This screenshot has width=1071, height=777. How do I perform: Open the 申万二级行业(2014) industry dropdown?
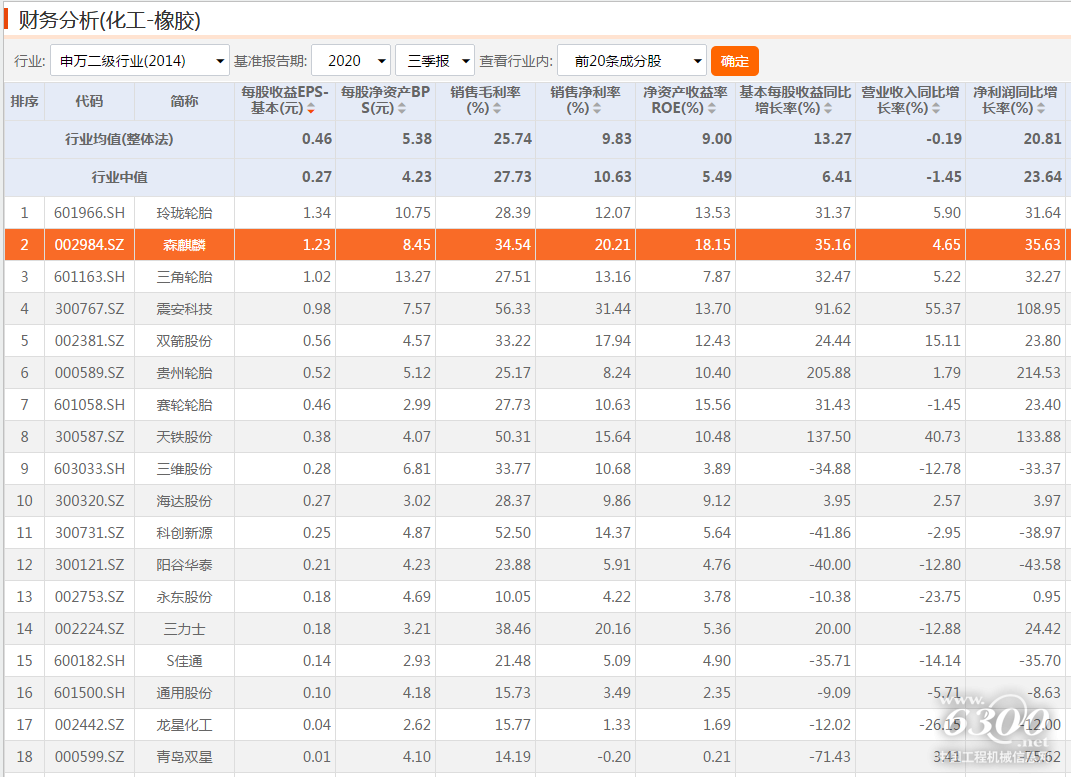(139, 61)
